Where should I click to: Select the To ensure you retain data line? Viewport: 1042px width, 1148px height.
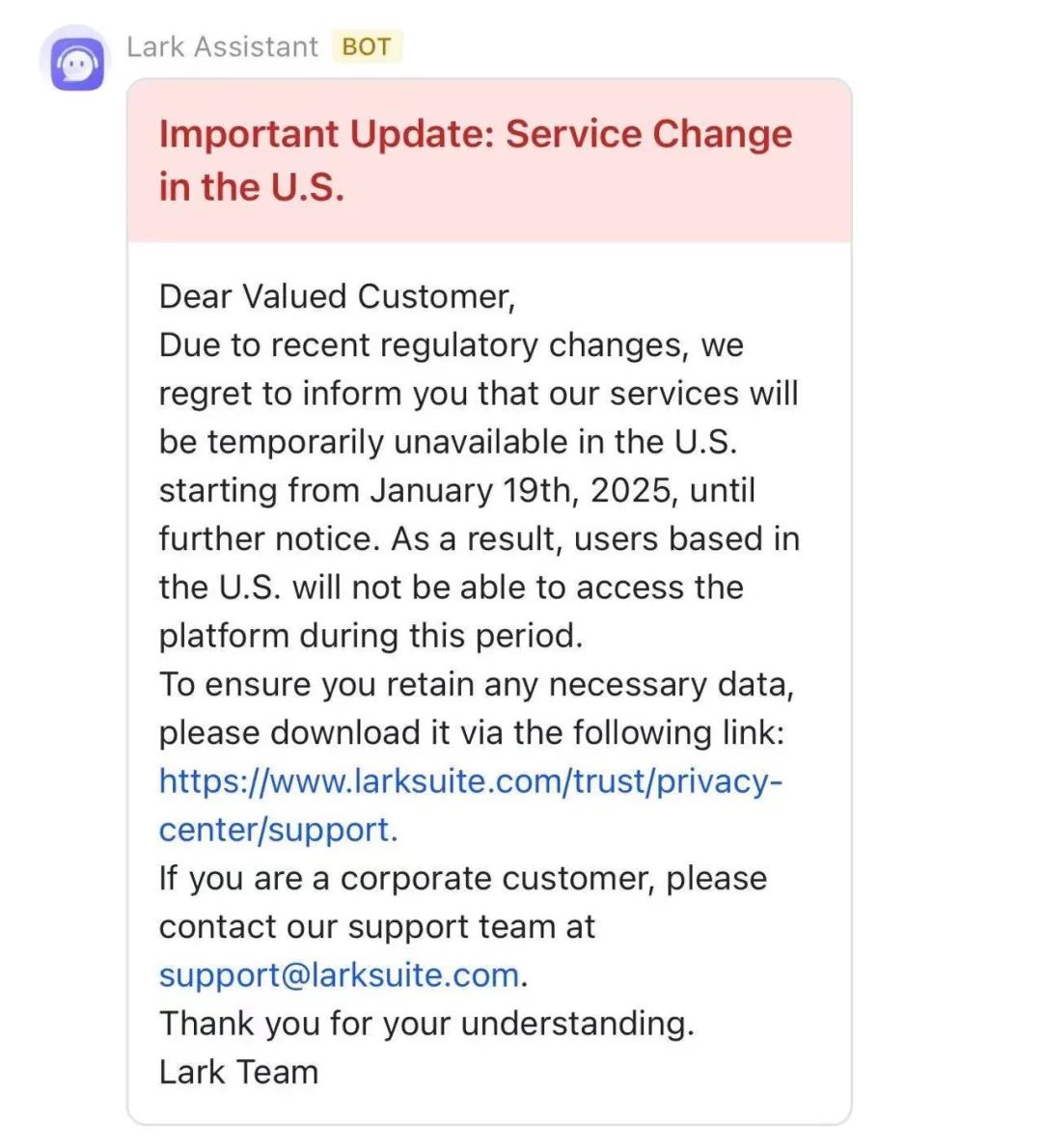point(477,685)
